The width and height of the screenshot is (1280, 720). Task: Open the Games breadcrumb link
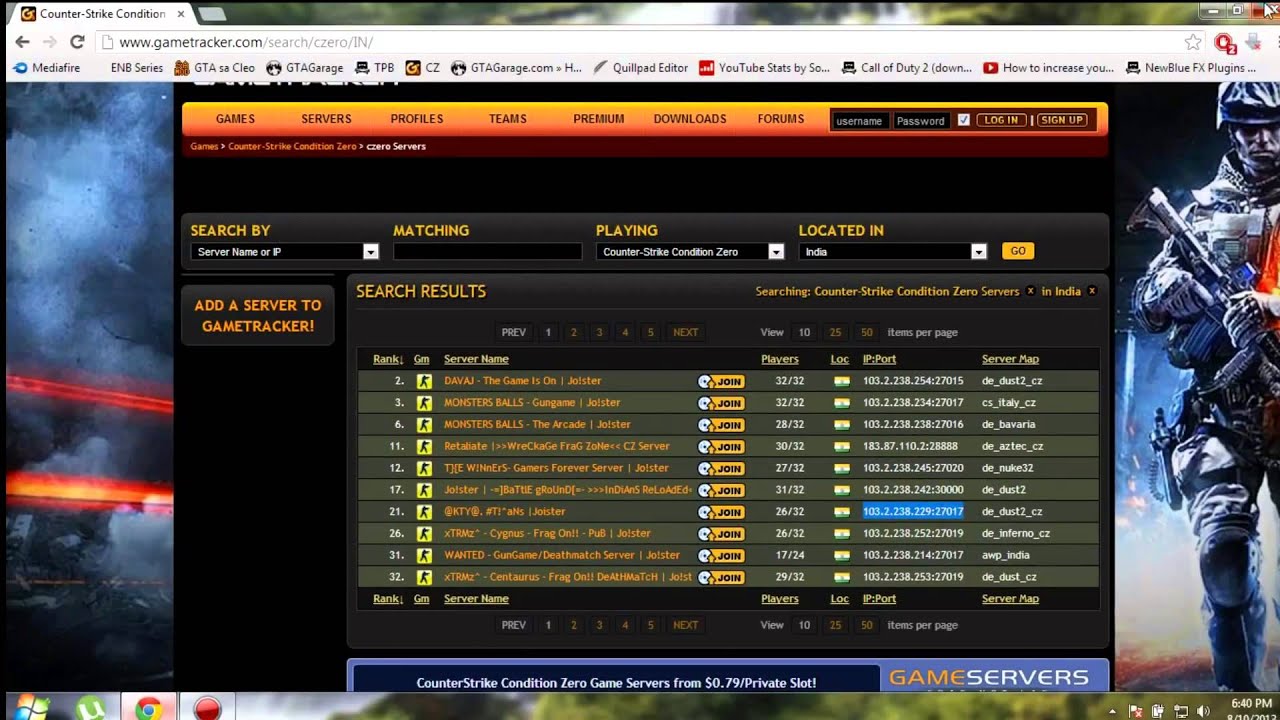click(204, 146)
